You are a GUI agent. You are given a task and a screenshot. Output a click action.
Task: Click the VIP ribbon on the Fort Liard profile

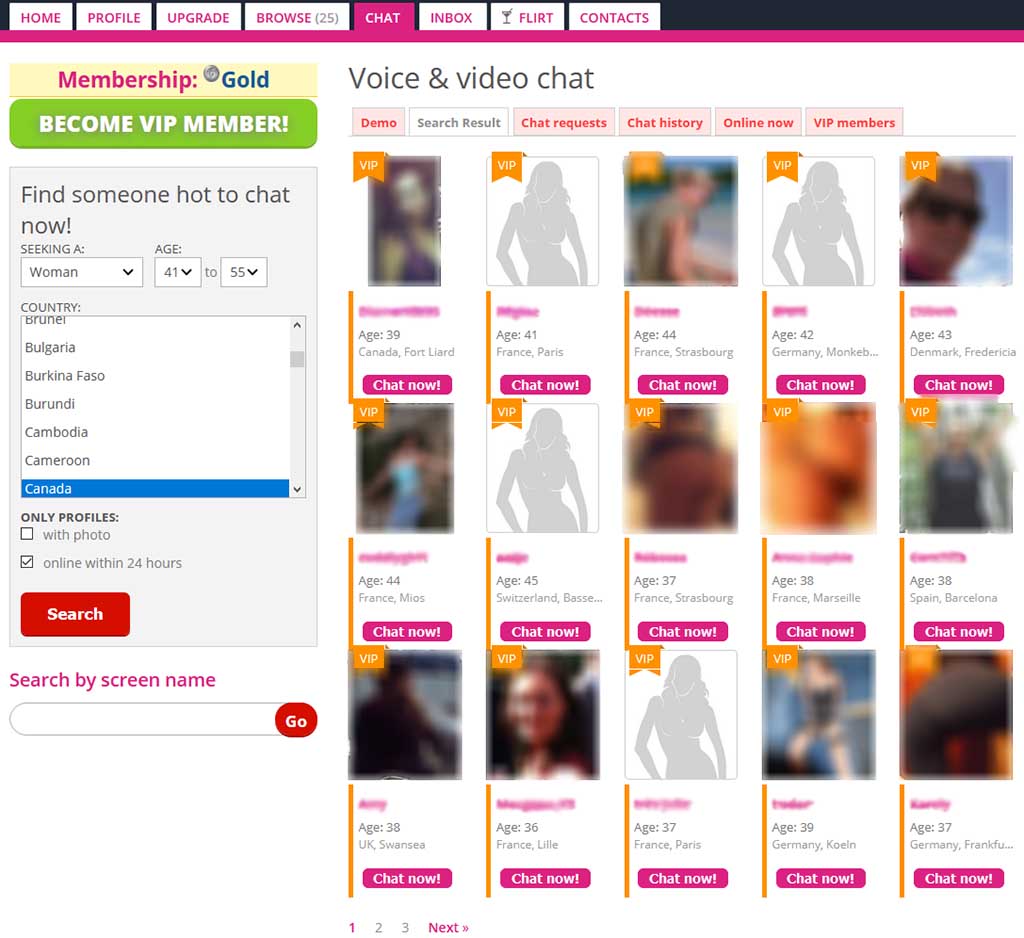pos(369,166)
